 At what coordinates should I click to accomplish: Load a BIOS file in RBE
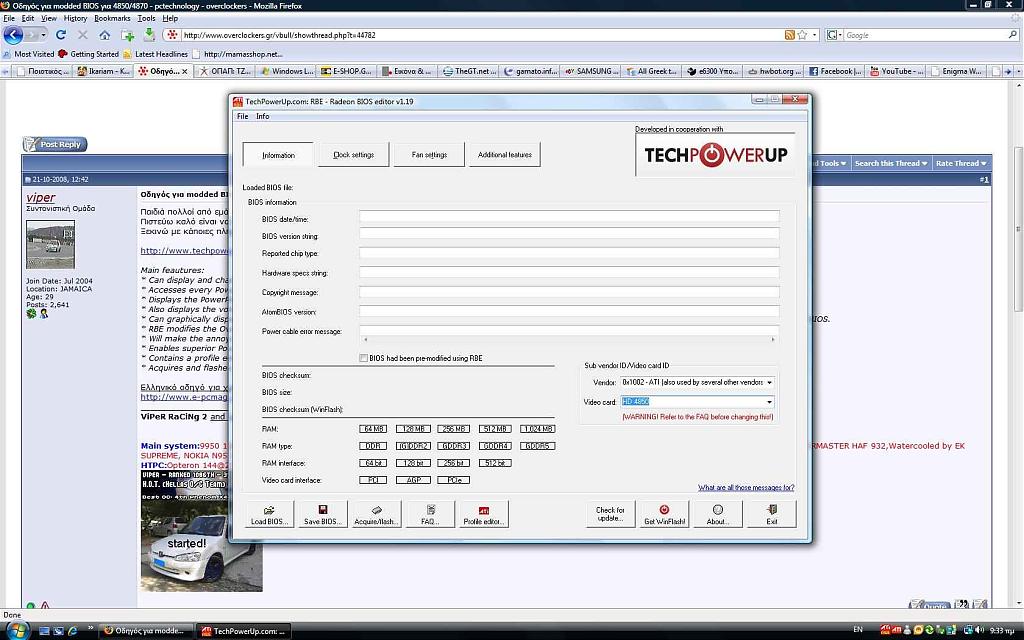269,515
